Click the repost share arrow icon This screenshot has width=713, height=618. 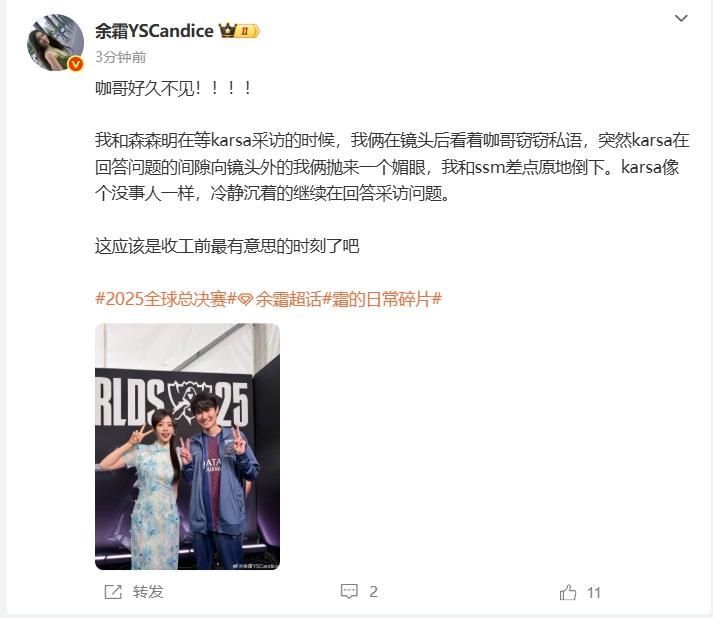click(113, 592)
